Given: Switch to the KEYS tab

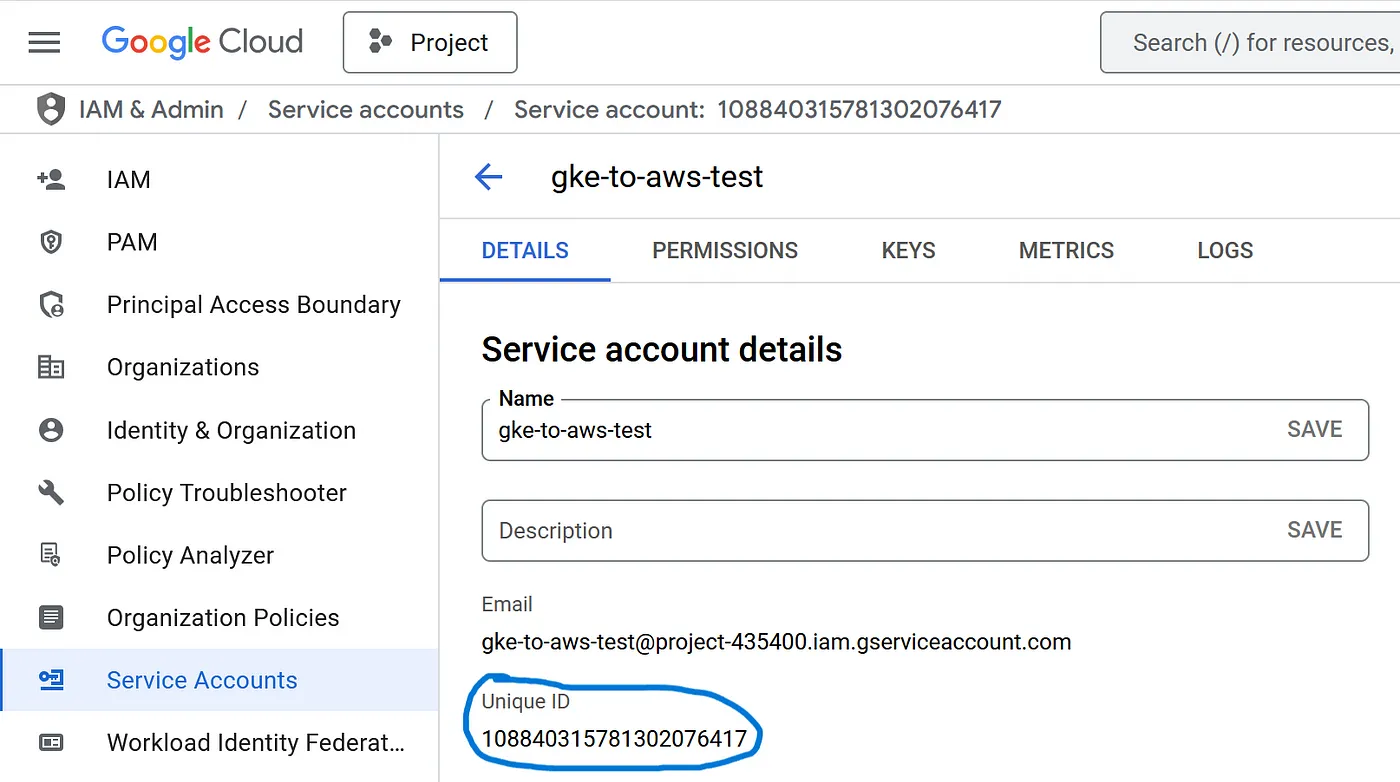Looking at the screenshot, I should (908, 251).
